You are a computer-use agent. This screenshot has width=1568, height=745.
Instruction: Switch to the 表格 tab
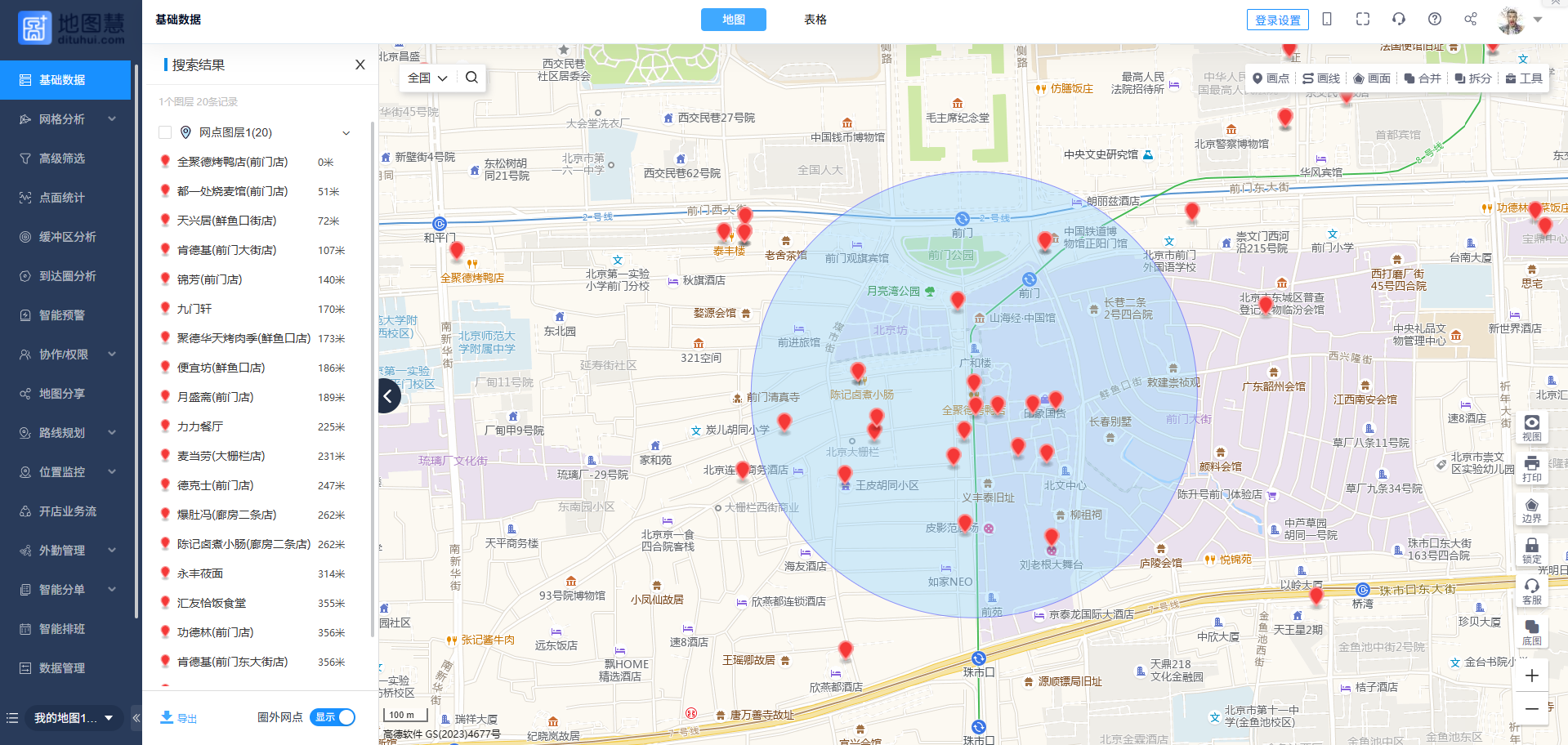(815, 20)
